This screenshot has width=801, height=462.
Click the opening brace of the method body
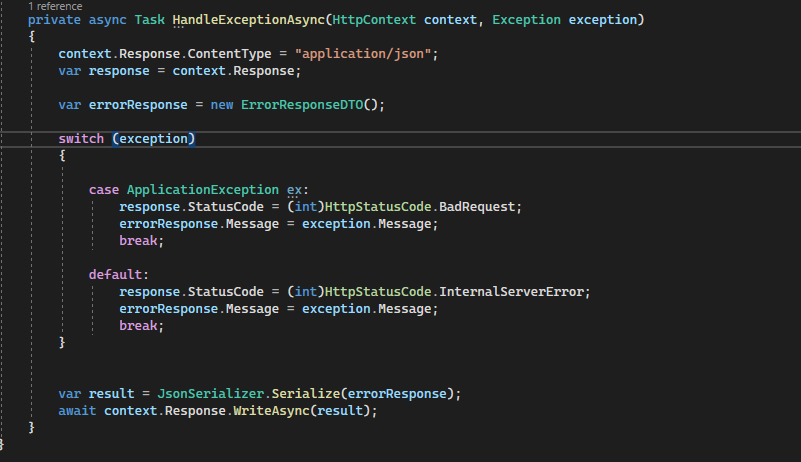pyautogui.click(x=32, y=36)
